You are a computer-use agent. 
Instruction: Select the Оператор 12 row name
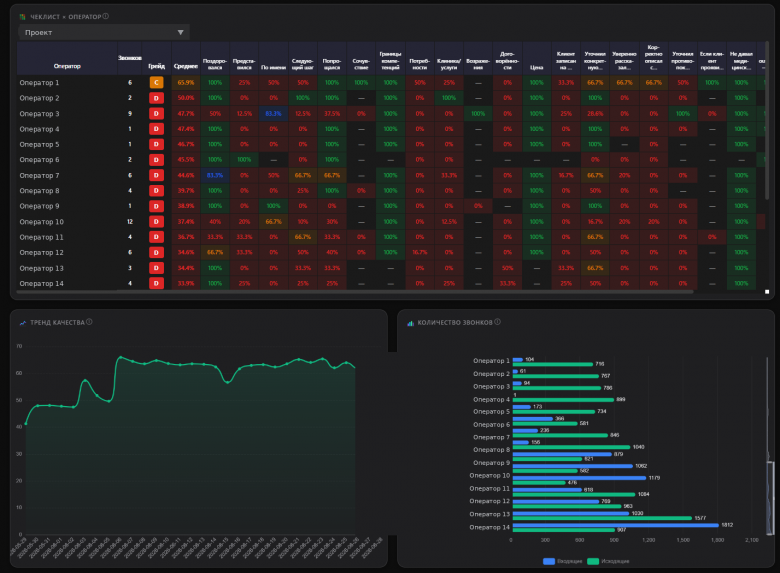pyautogui.click(x=41, y=252)
